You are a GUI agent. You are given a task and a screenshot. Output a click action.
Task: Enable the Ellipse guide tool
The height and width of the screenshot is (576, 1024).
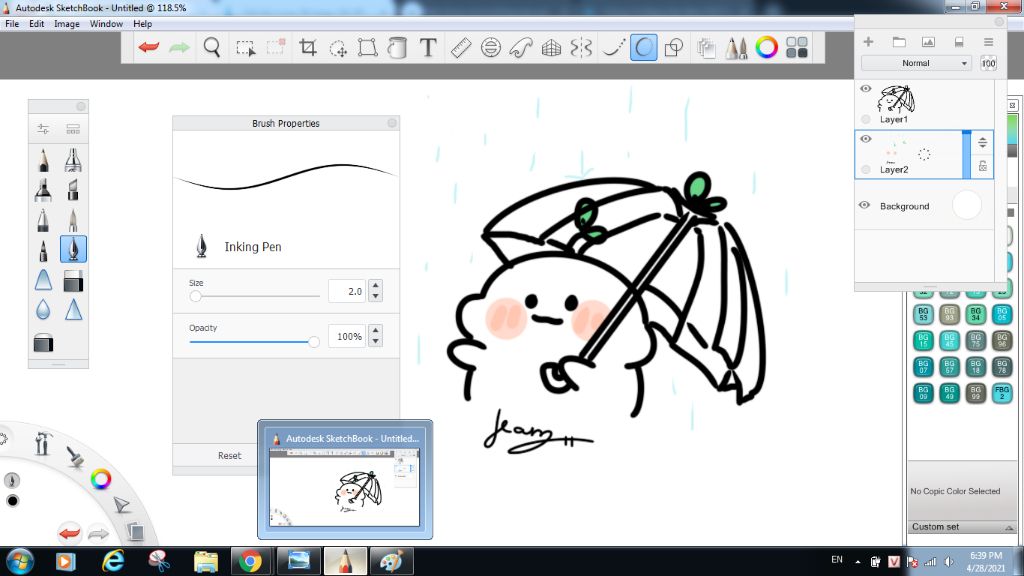click(490, 48)
